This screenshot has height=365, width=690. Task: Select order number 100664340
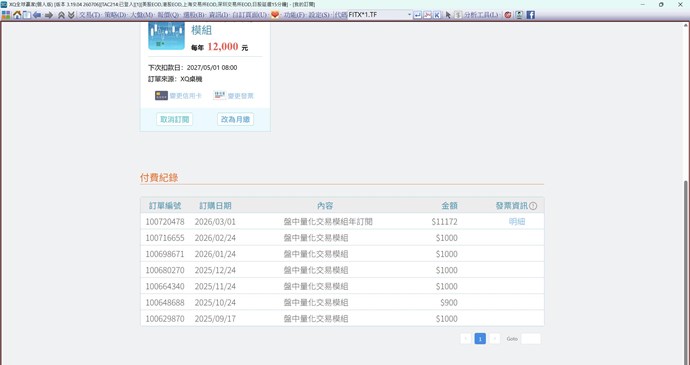pyautogui.click(x=165, y=287)
